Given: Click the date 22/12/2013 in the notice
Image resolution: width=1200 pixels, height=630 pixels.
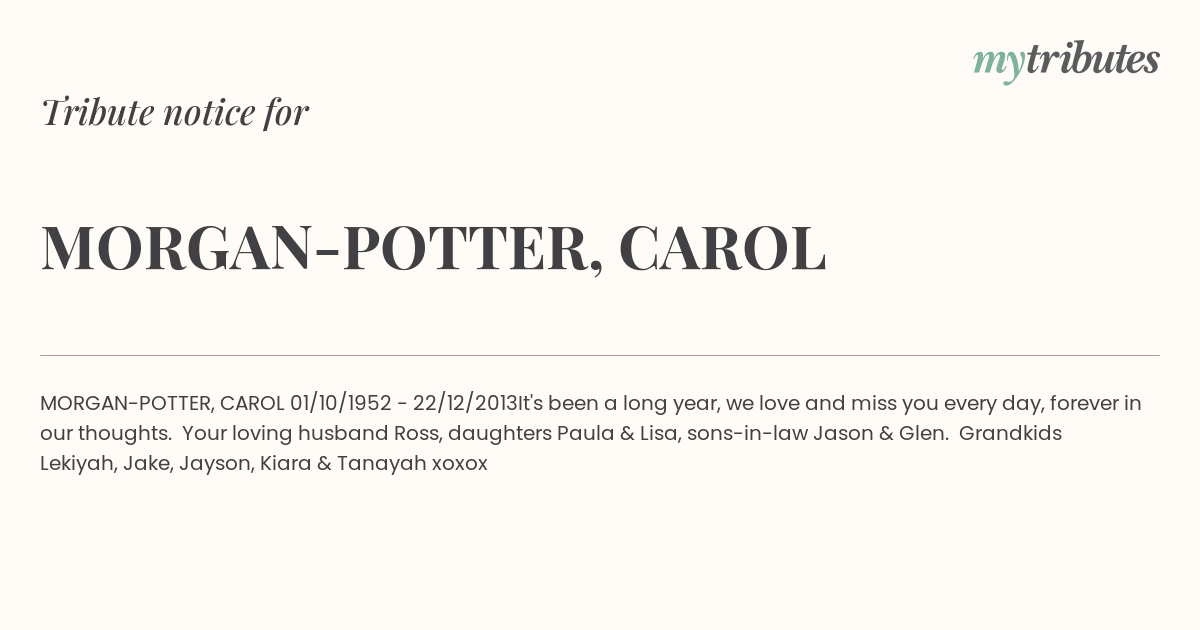Looking at the screenshot, I should (x=465, y=404).
